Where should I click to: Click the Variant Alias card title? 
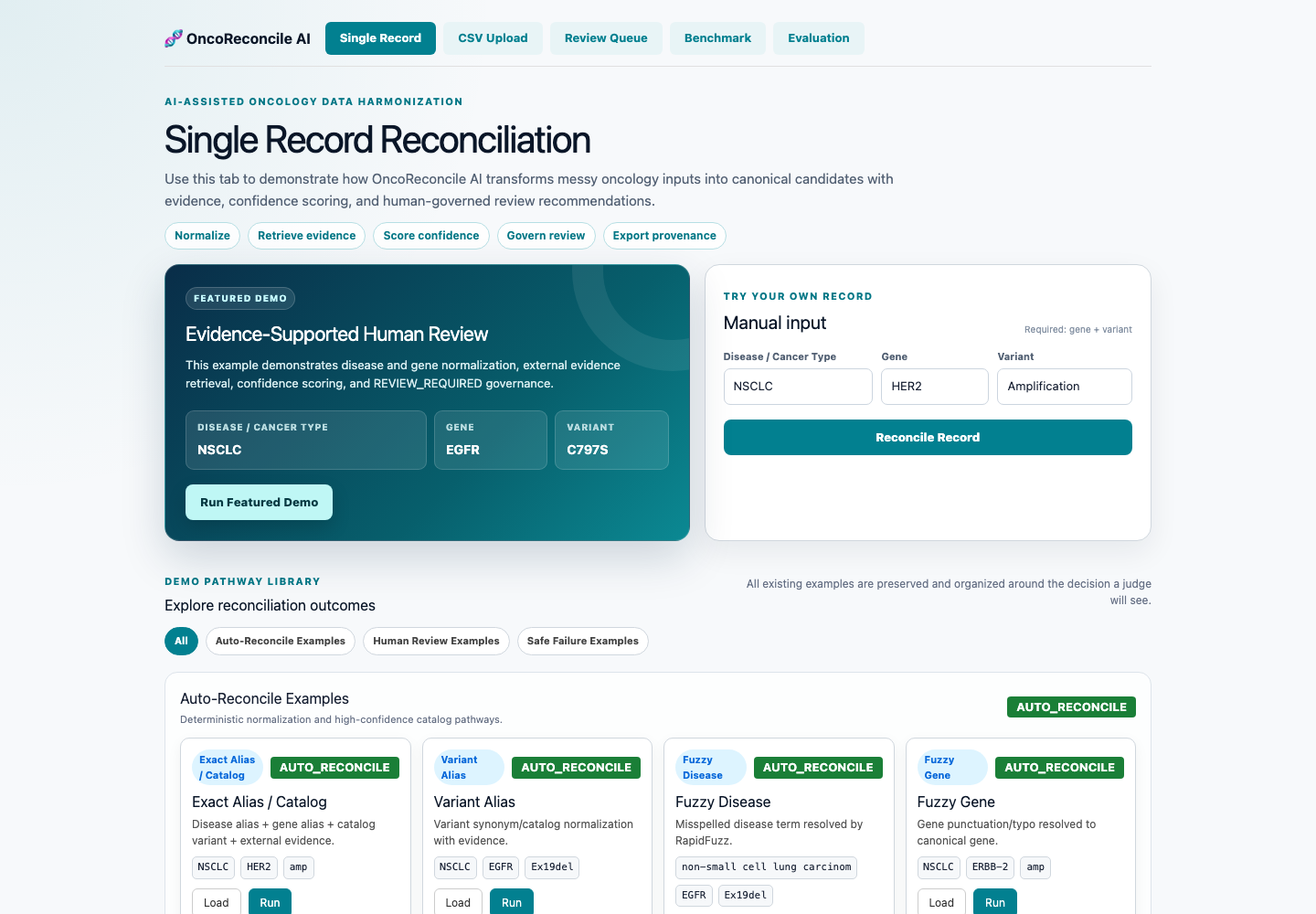(x=474, y=802)
